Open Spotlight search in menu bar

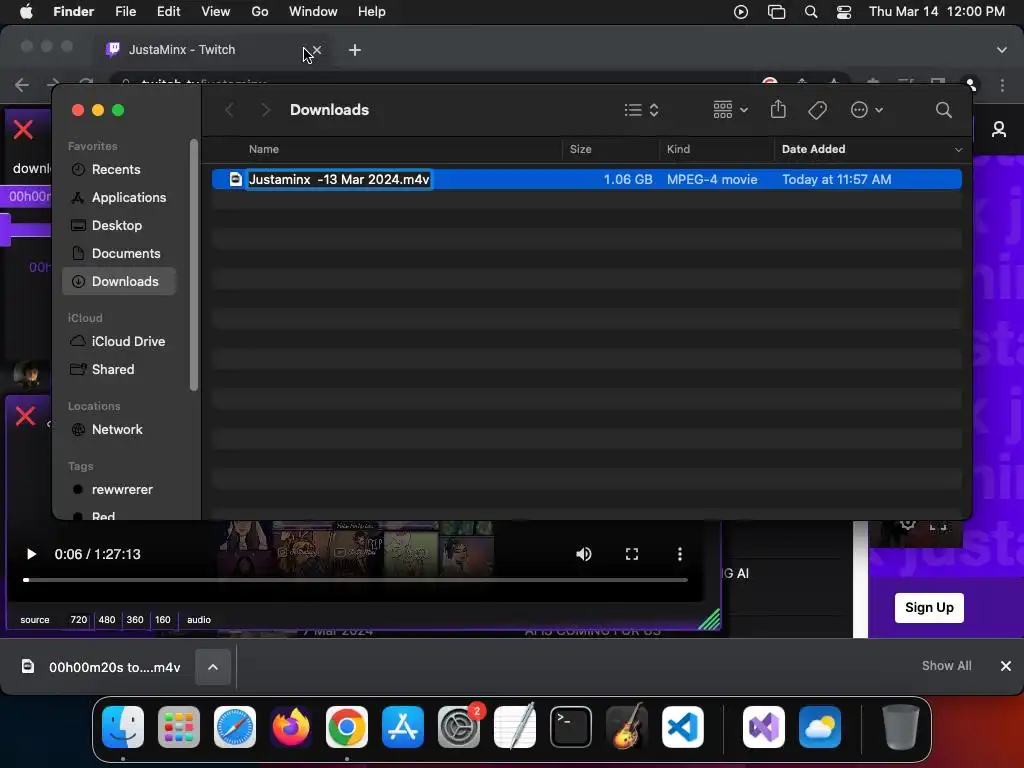click(810, 12)
